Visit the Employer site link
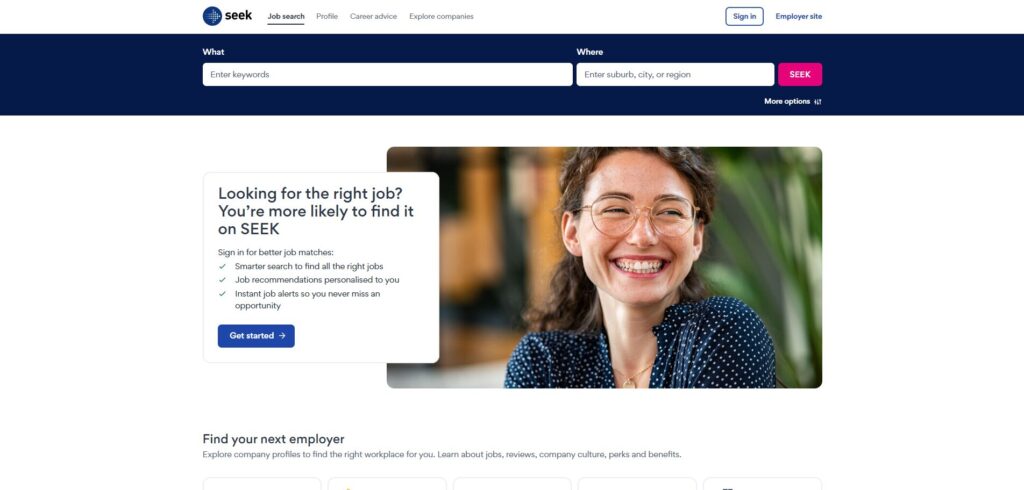1024x490 pixels. click(x=799, y=16)
